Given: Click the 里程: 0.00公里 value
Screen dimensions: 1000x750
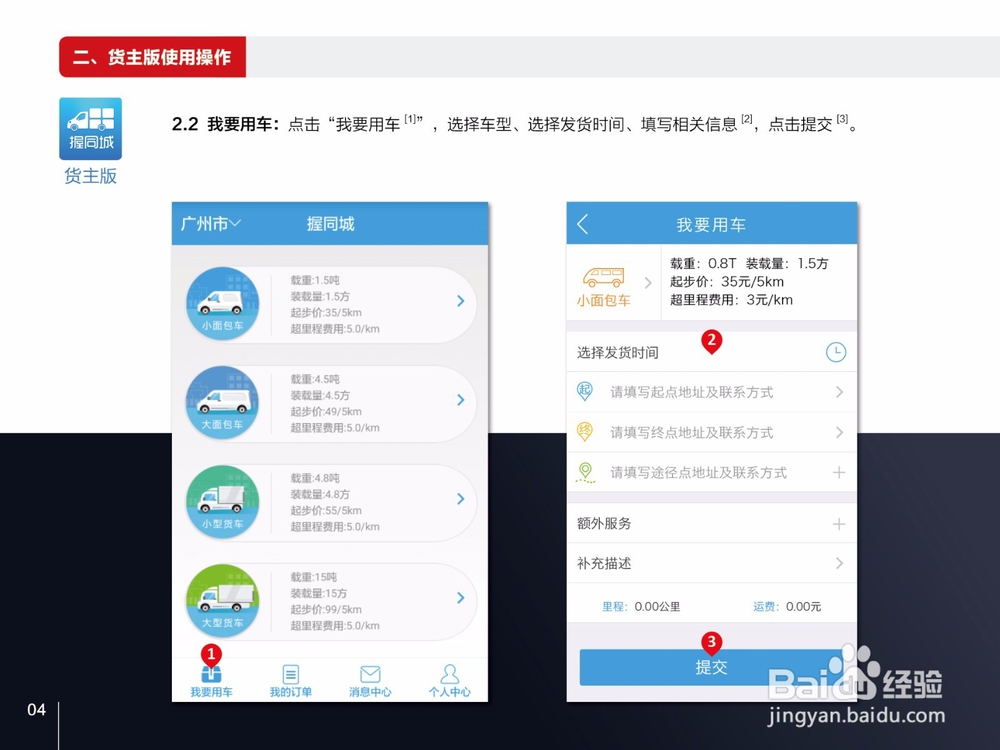Looking at the screenshot, I should click(x=641, y=607).
